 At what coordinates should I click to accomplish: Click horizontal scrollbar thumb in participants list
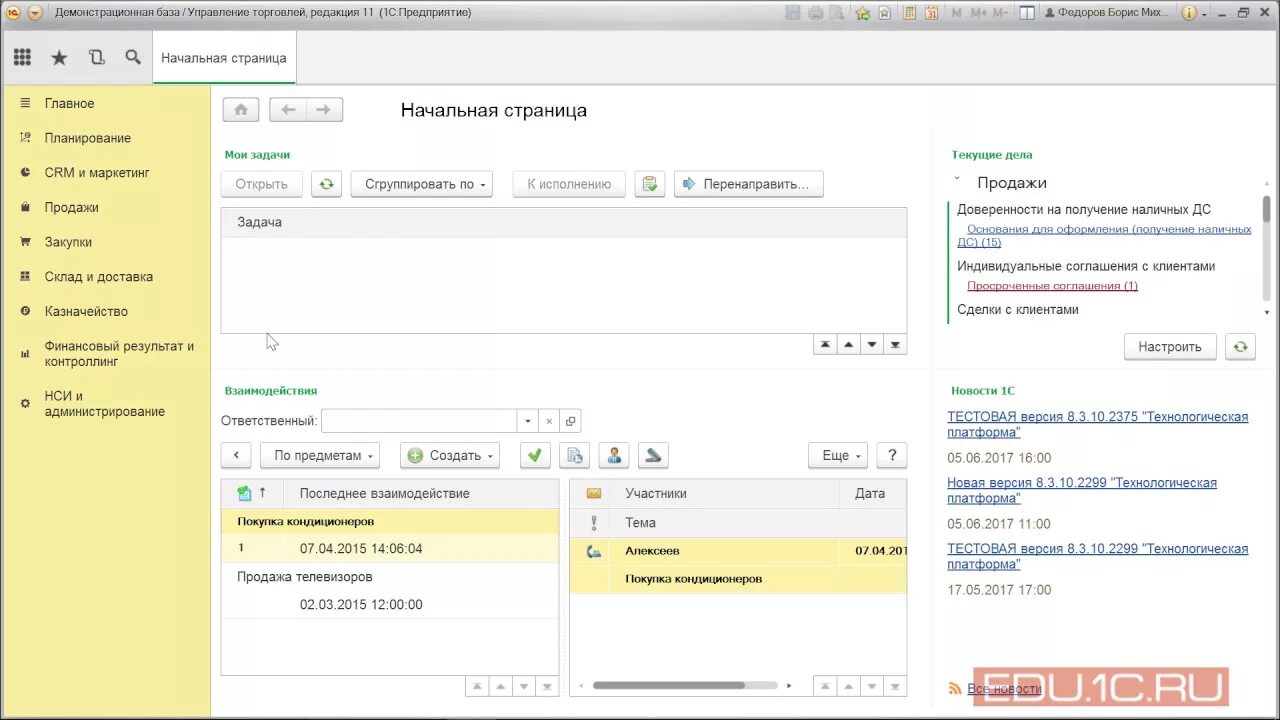668,686
